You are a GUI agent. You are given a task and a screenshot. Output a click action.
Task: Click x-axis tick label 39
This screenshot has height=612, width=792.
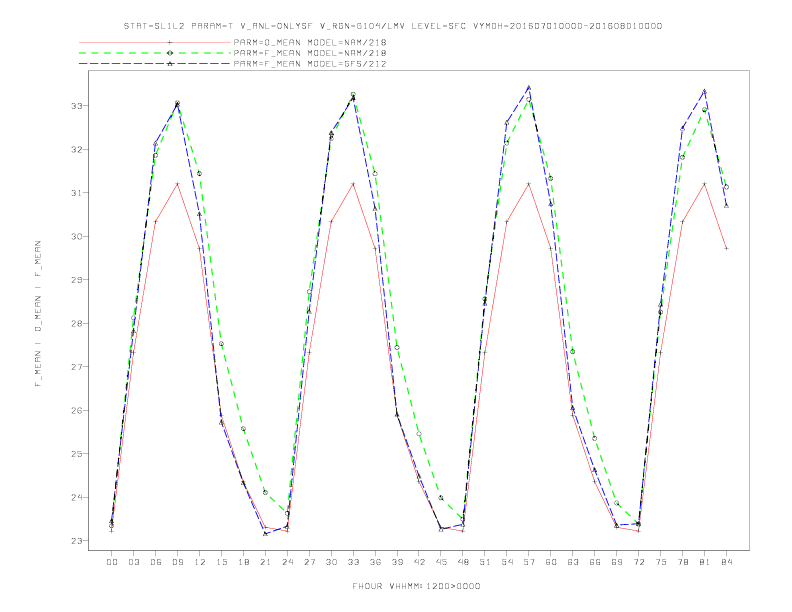point(397,562)
